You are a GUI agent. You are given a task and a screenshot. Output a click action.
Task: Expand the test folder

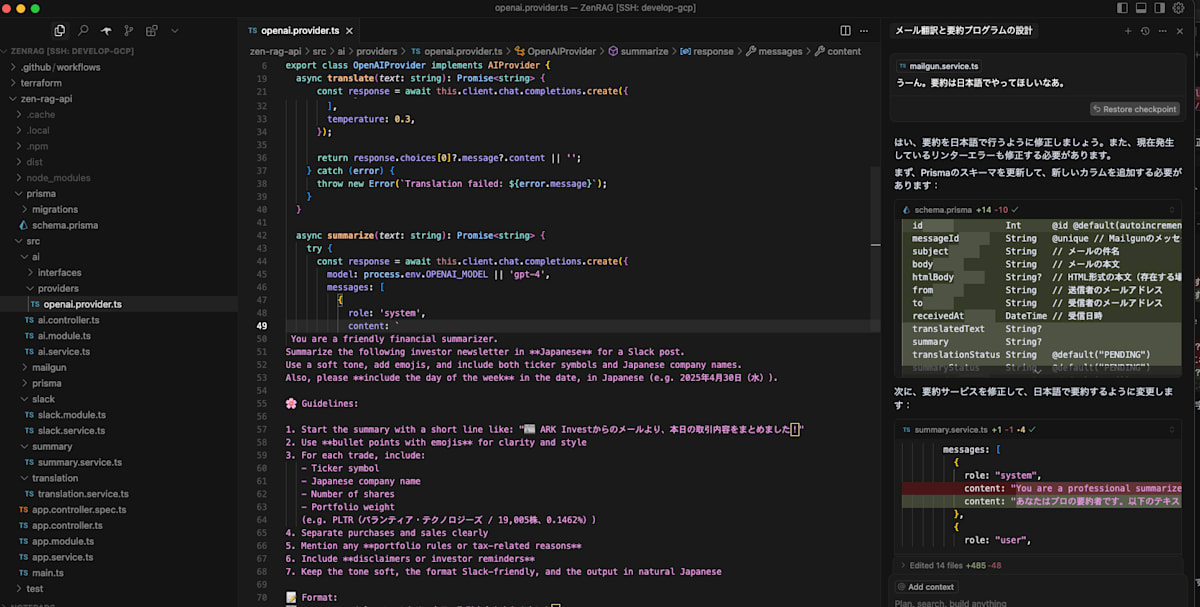[x=119, y=588]
